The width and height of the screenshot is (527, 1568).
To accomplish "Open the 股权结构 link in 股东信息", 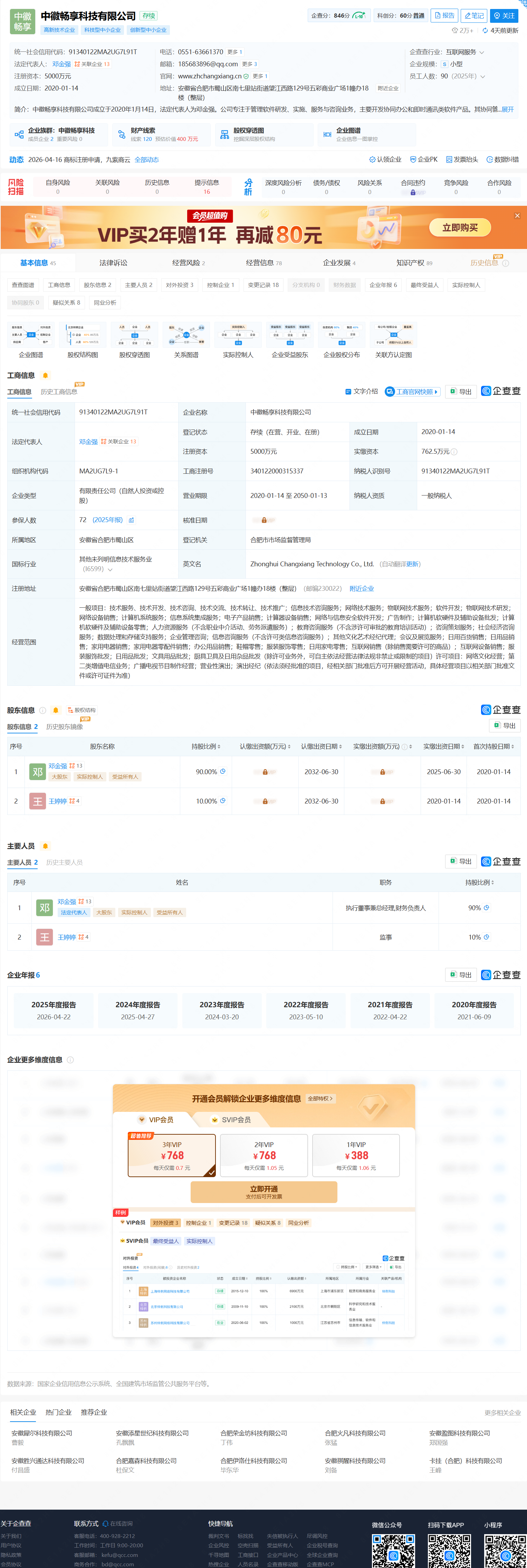I will point(82,710).
